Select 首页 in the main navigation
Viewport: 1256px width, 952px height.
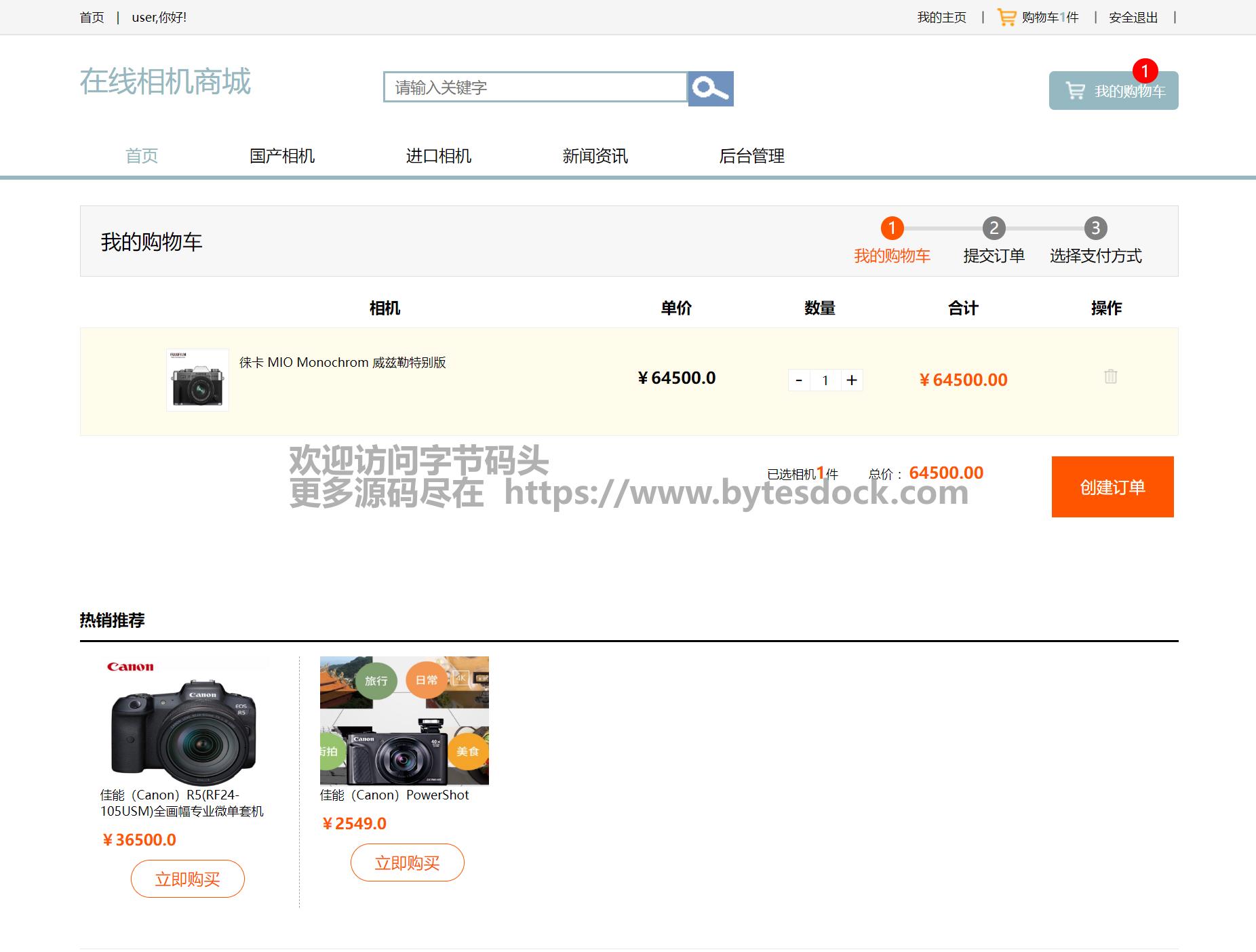tap(142, 156)
